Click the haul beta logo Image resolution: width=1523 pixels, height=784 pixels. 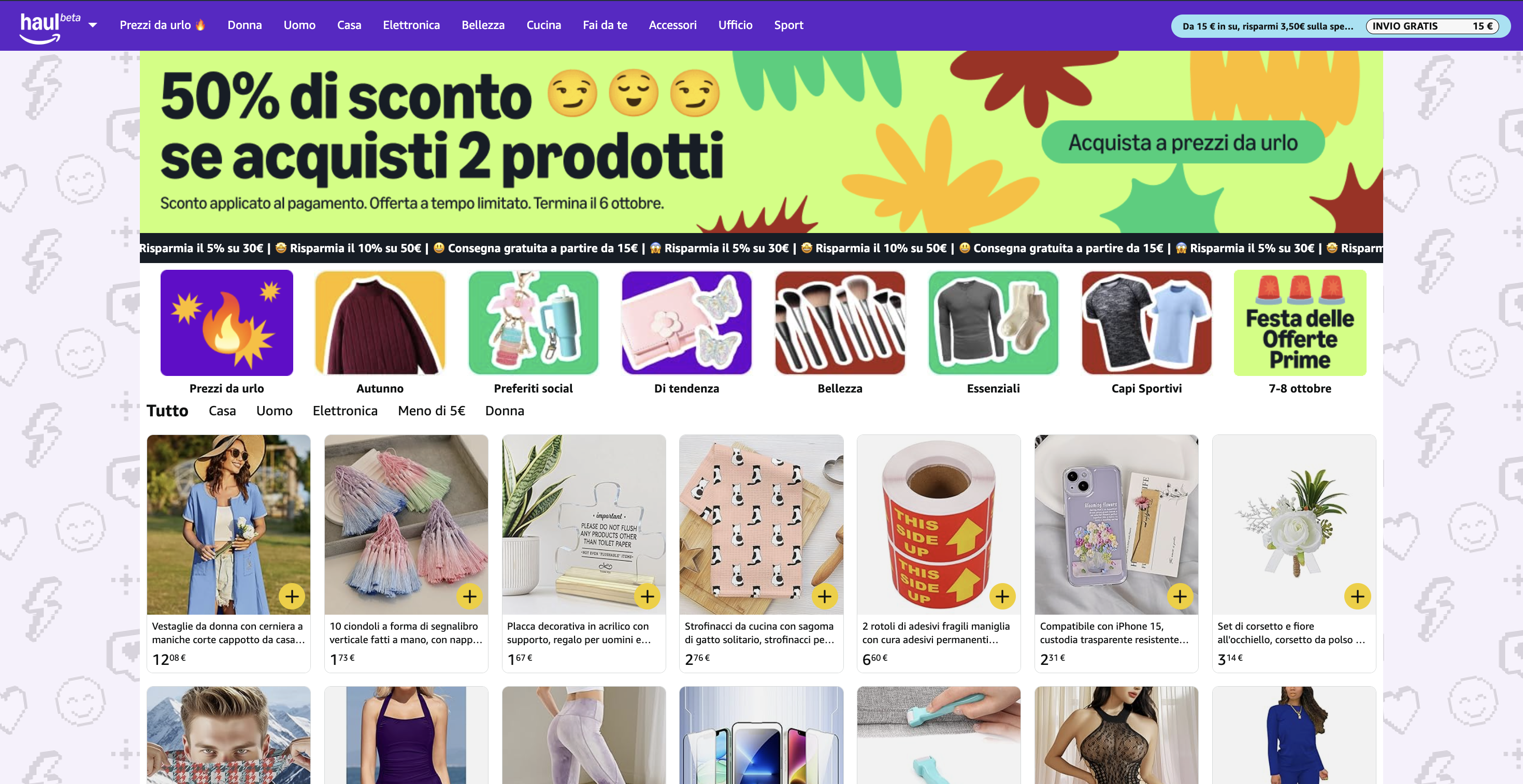point(50,27)
